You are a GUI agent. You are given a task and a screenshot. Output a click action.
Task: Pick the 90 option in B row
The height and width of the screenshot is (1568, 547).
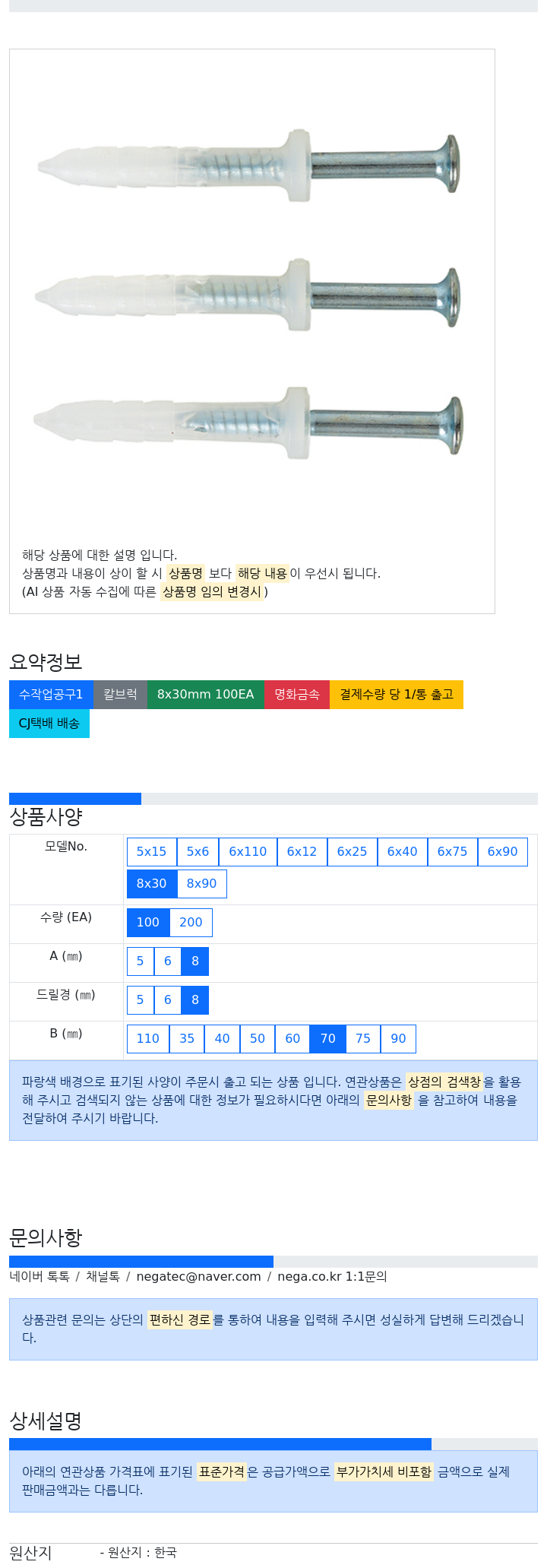(398, 1039)
